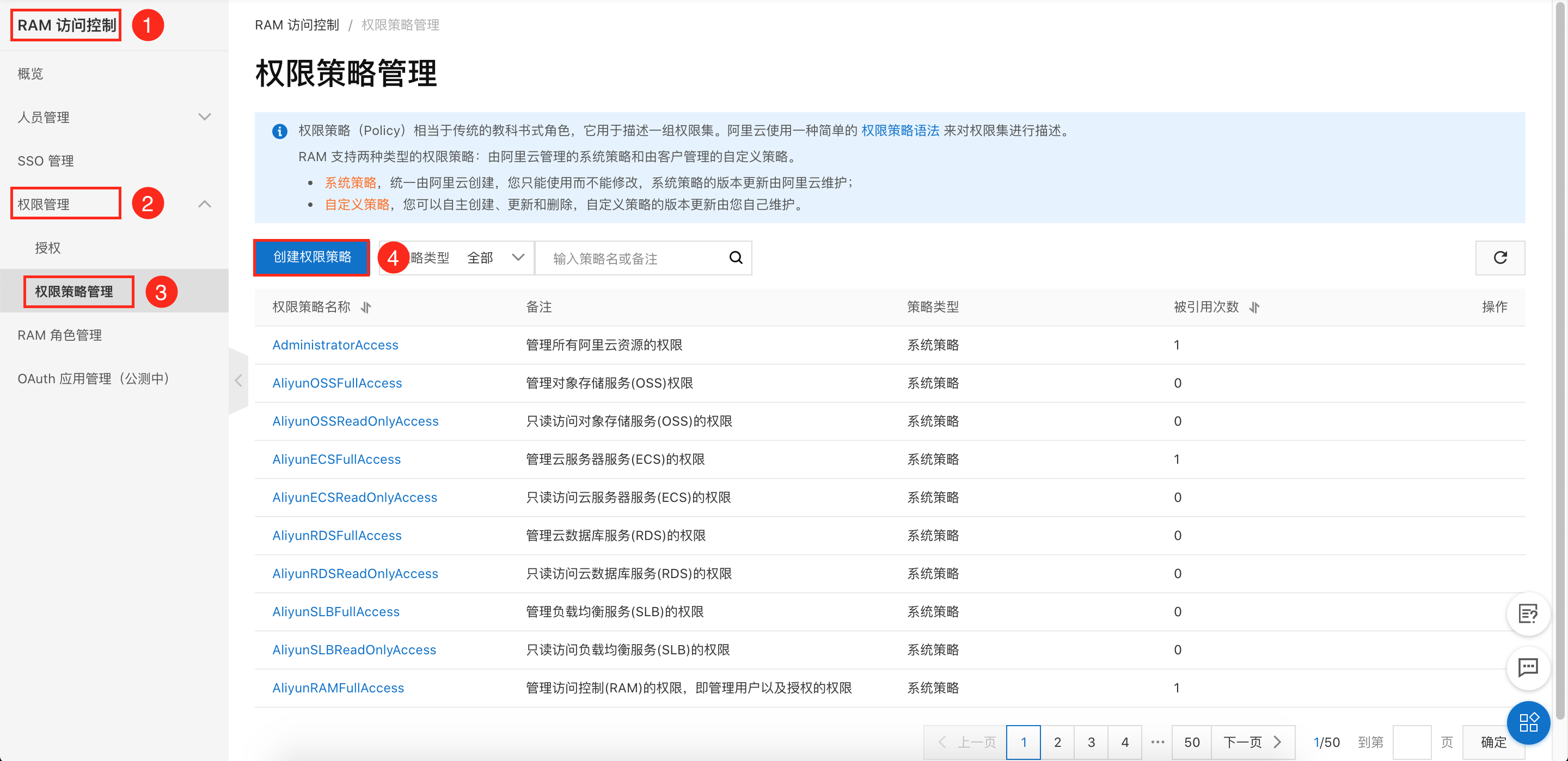The width and height of the screenshot is (1568, 761).
Task: Open RAM 角色管理 in the sidebar
Action: click(60, 335)
